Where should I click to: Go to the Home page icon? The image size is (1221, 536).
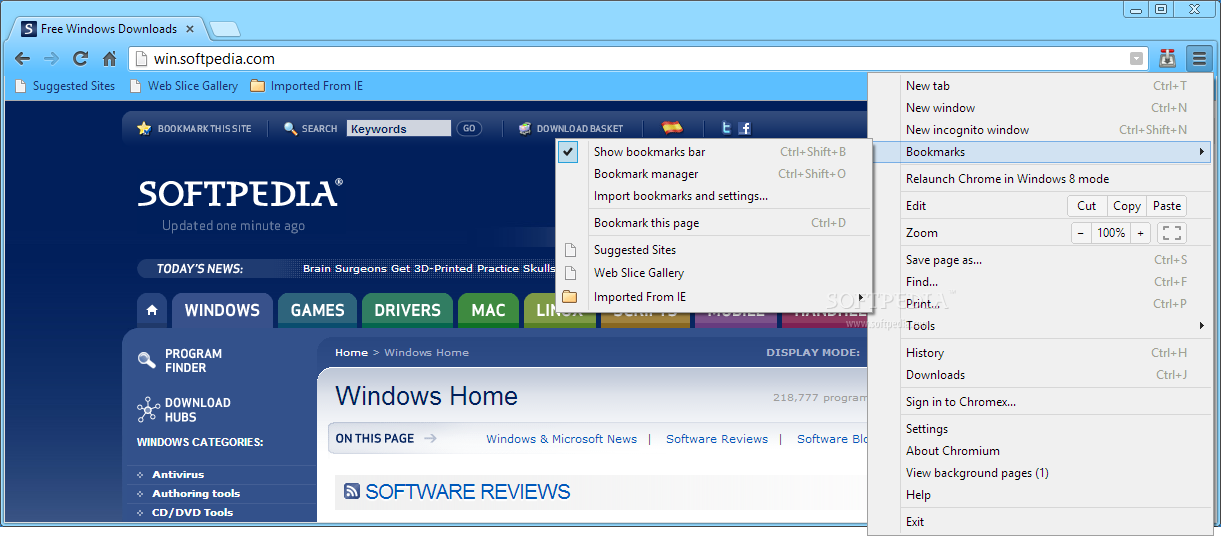(109, 58)
